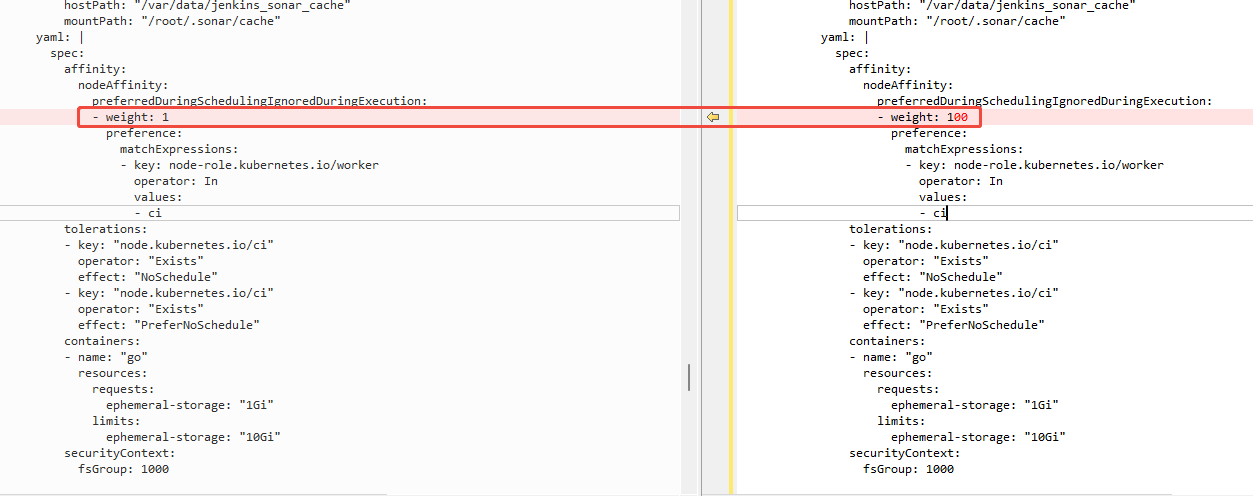Click 'operator: In' in right pane

point(961,181)
